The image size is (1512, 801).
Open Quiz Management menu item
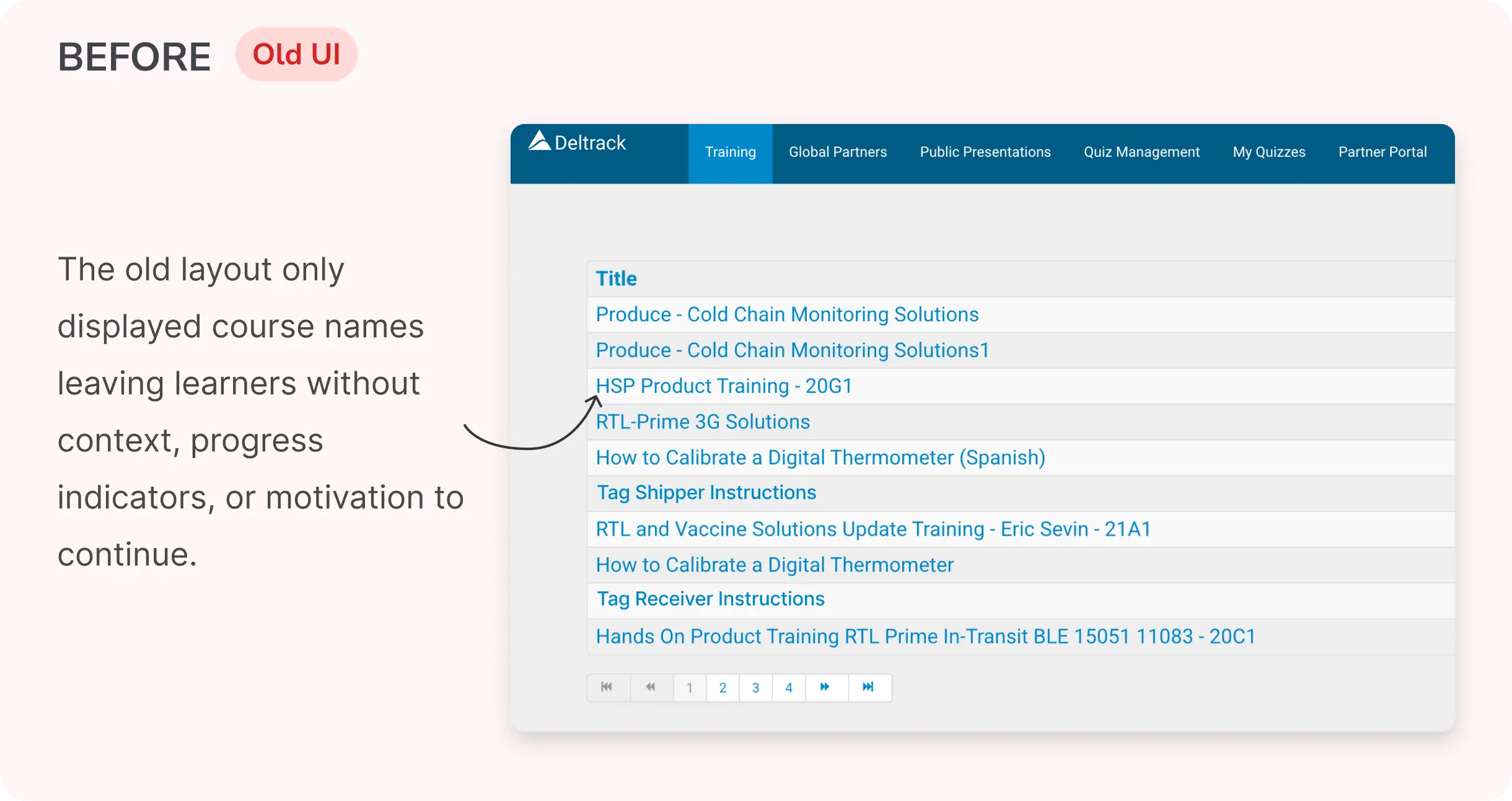pos(1141,153)
